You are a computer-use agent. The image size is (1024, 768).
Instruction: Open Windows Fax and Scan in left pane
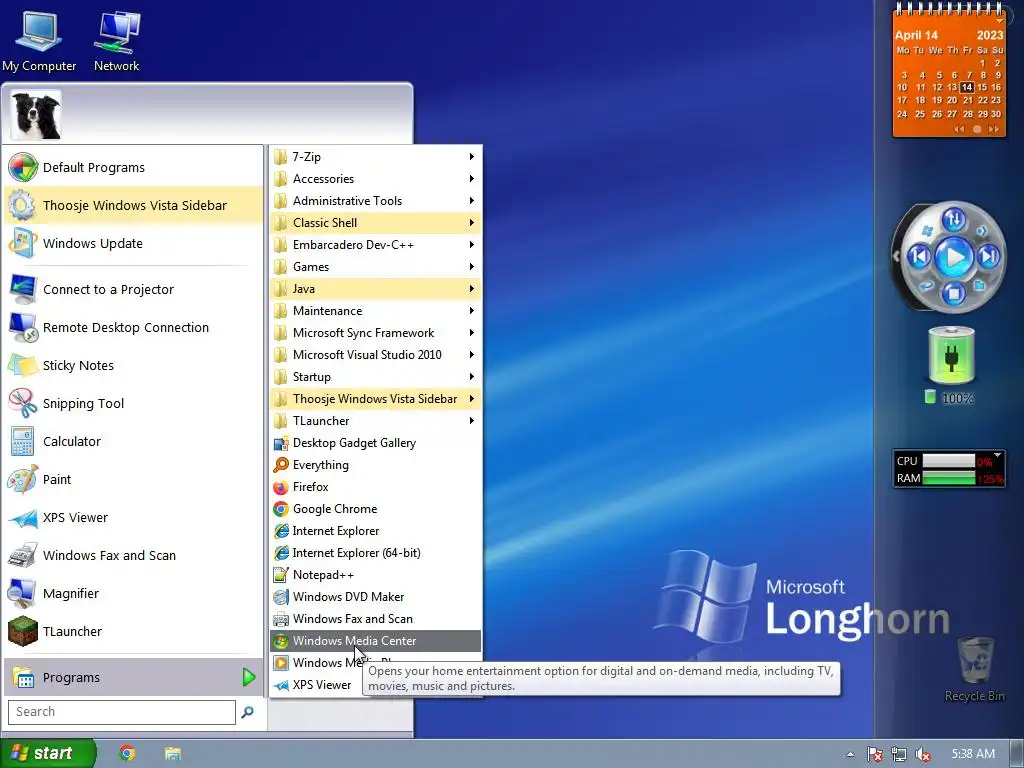click(133, 555)
